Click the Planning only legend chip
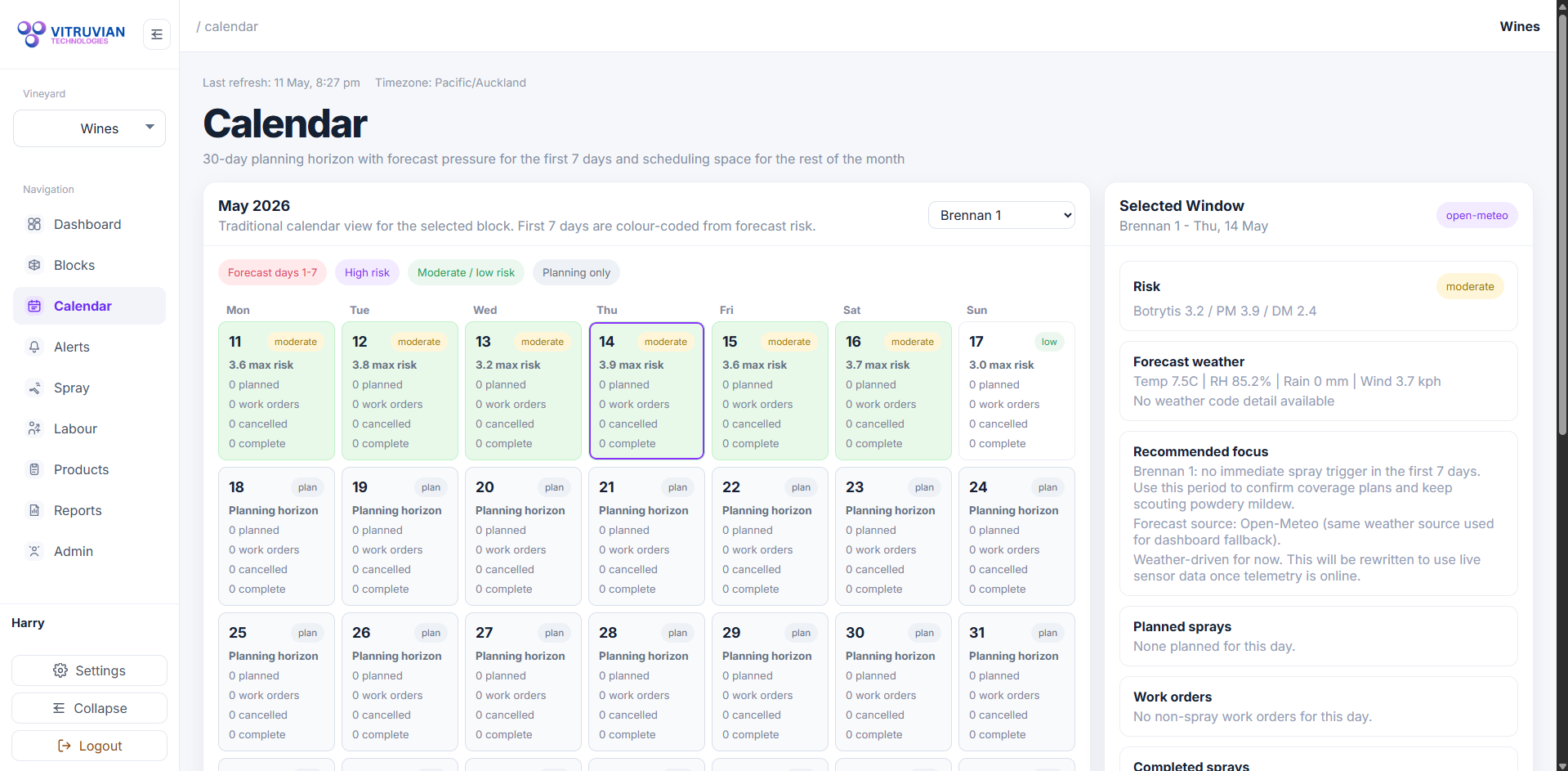The image size is (1568, 771). (x=576, y=272)
